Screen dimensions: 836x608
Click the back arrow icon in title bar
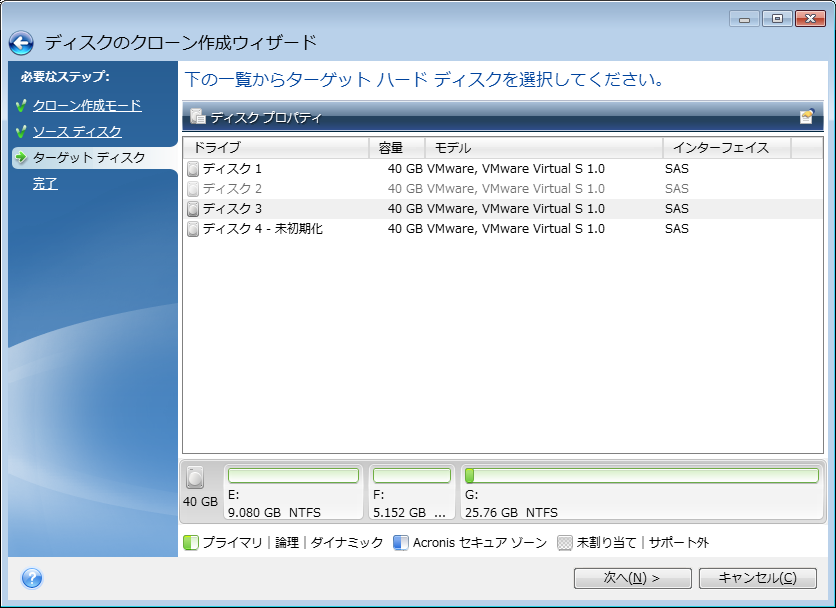point(22,43)
